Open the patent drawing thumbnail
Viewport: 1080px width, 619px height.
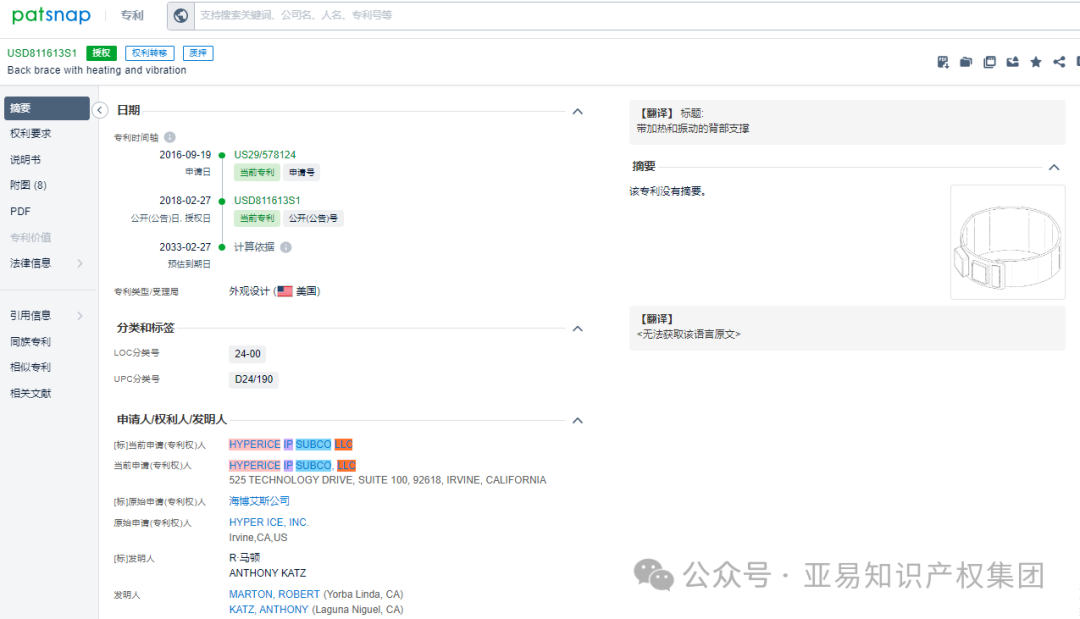1007,242
